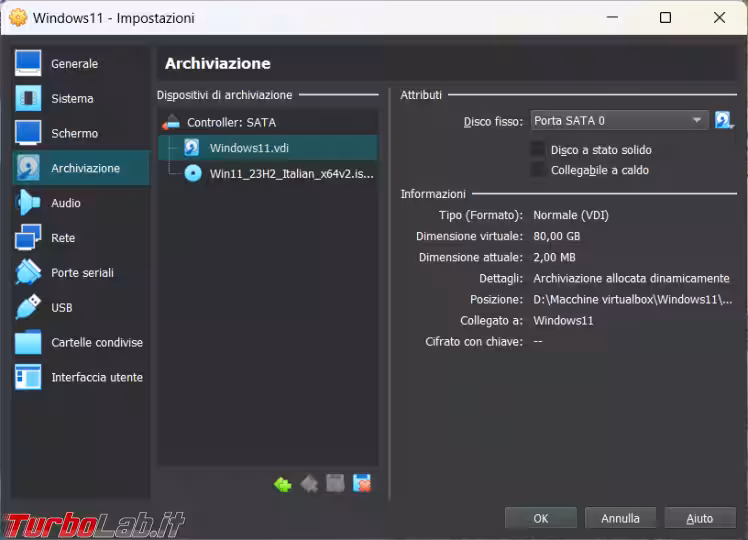Click the Audio speaker icon
The width and height of the screenshot is (748, 540).
pyautogui.click(x=28, y=203)
